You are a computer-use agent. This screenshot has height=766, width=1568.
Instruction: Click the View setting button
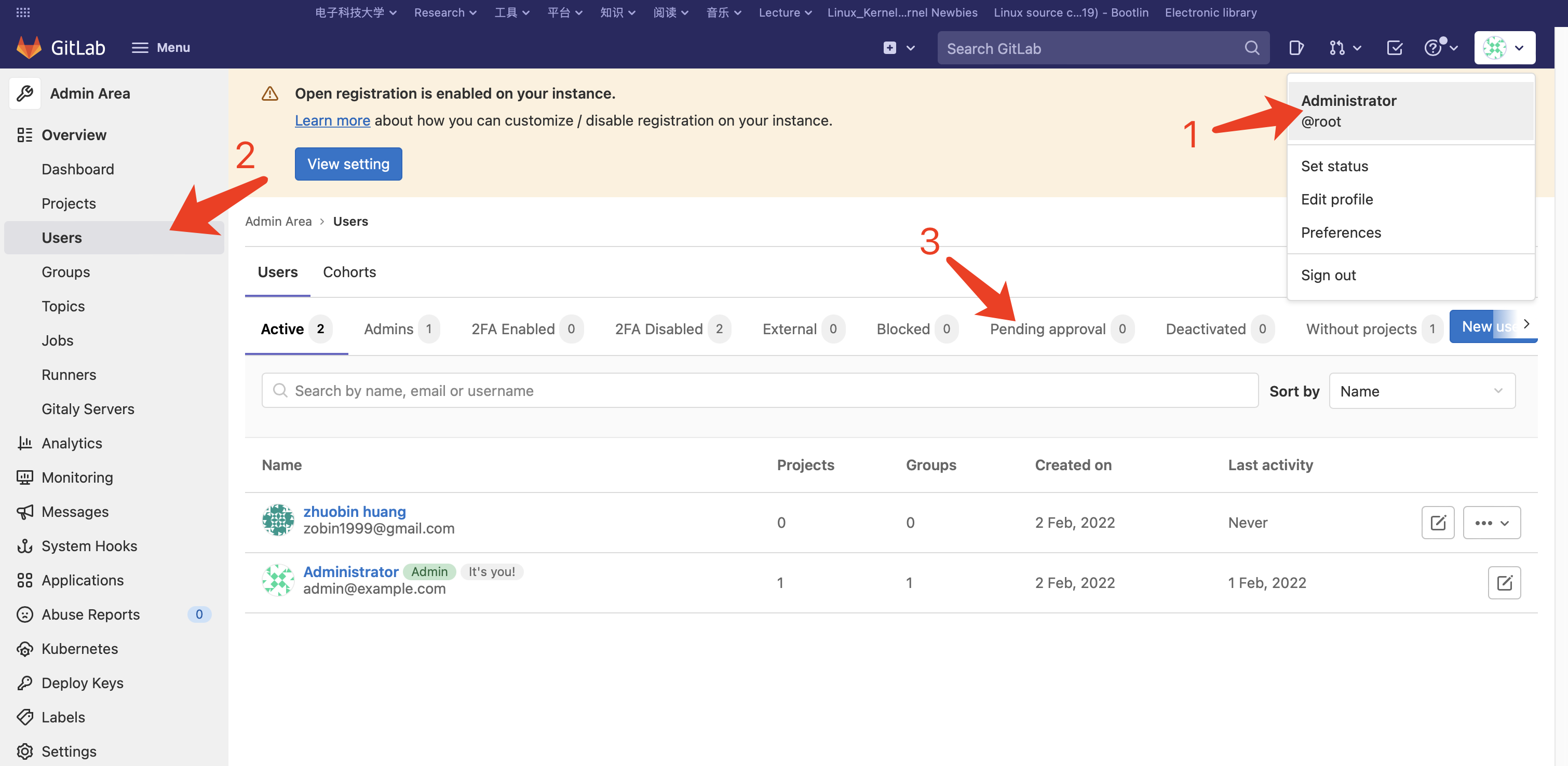[x=348, y=163]
